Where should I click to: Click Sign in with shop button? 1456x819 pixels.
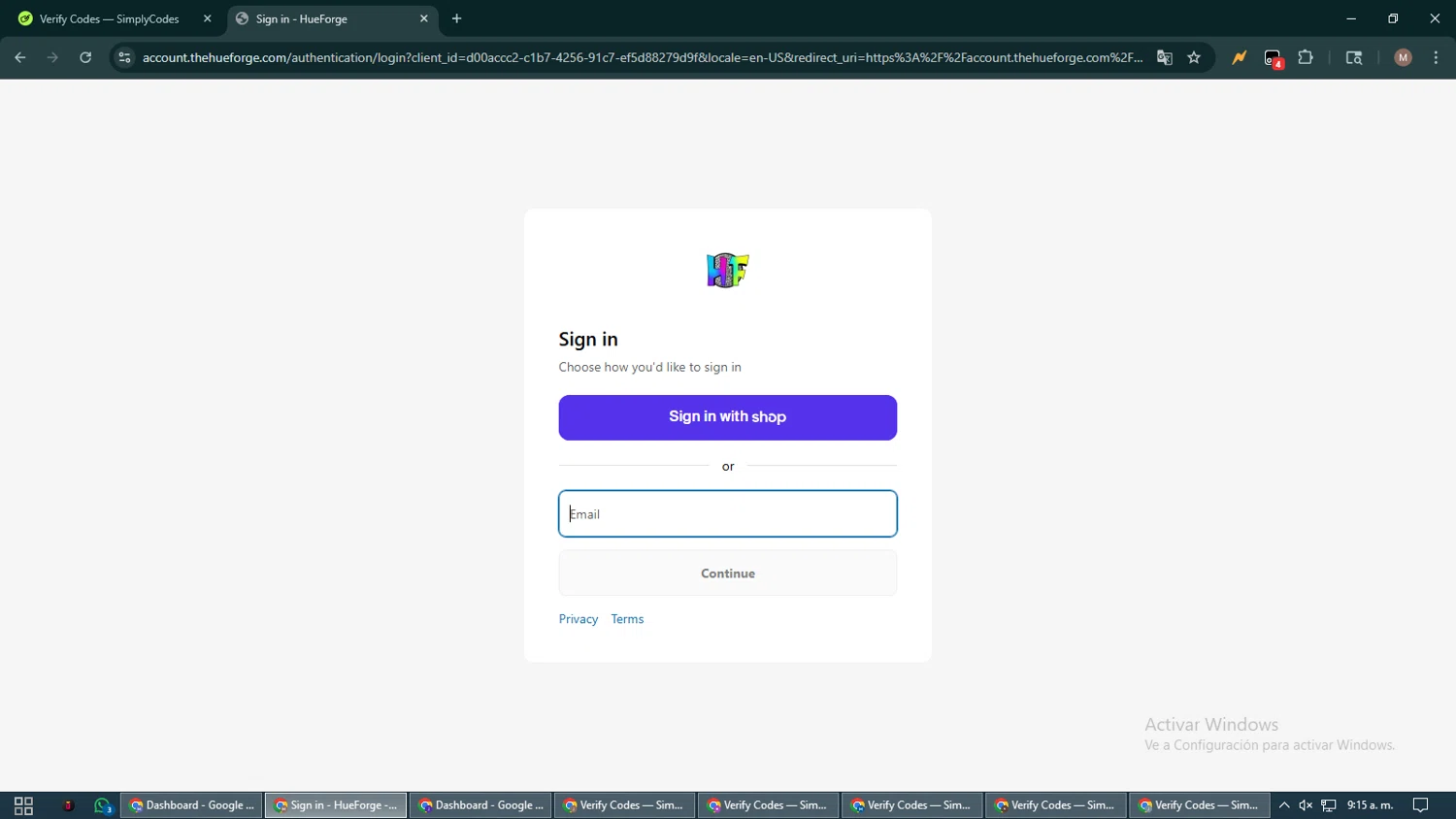(728, 417)
